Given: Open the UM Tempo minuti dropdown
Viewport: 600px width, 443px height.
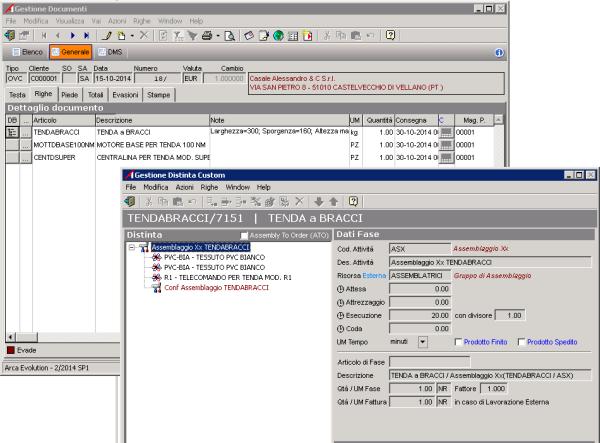Looking at the screenshot, I should pos(422,342).
